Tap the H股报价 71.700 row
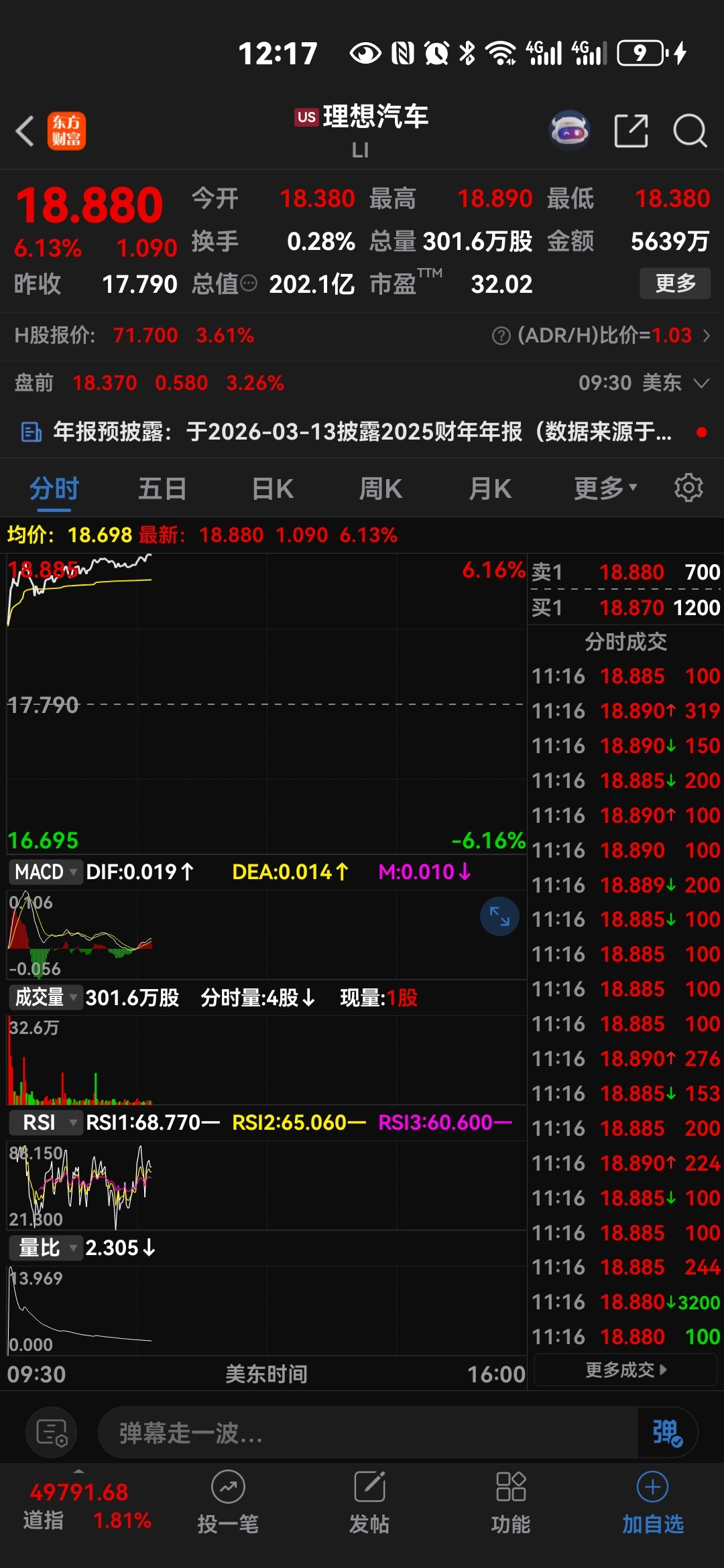724x1568 pixels. (134, 336)
